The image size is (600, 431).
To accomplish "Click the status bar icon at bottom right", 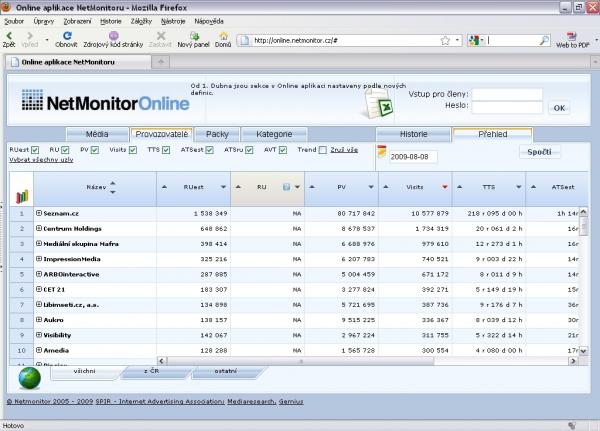I will pyautogui.click(x=572, y=426).
